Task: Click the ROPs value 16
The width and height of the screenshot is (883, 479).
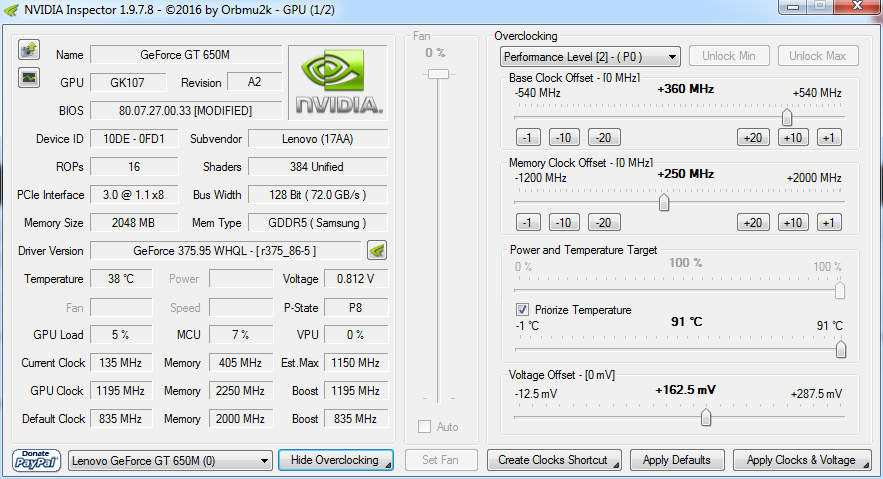Action: click(x=134, y=167)
